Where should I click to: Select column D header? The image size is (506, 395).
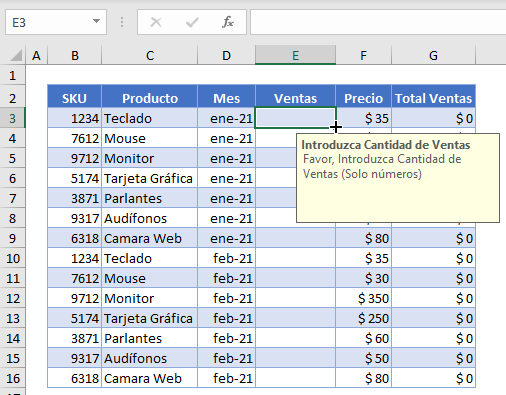[226, 55]
